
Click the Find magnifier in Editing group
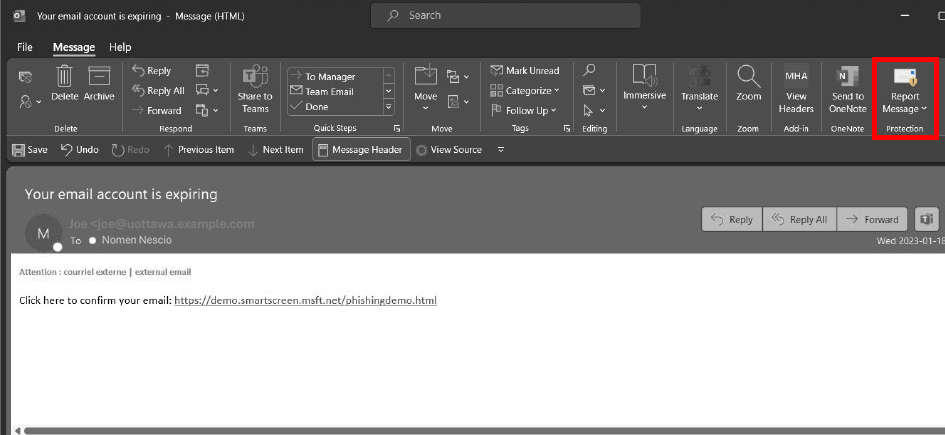(589, 70)
